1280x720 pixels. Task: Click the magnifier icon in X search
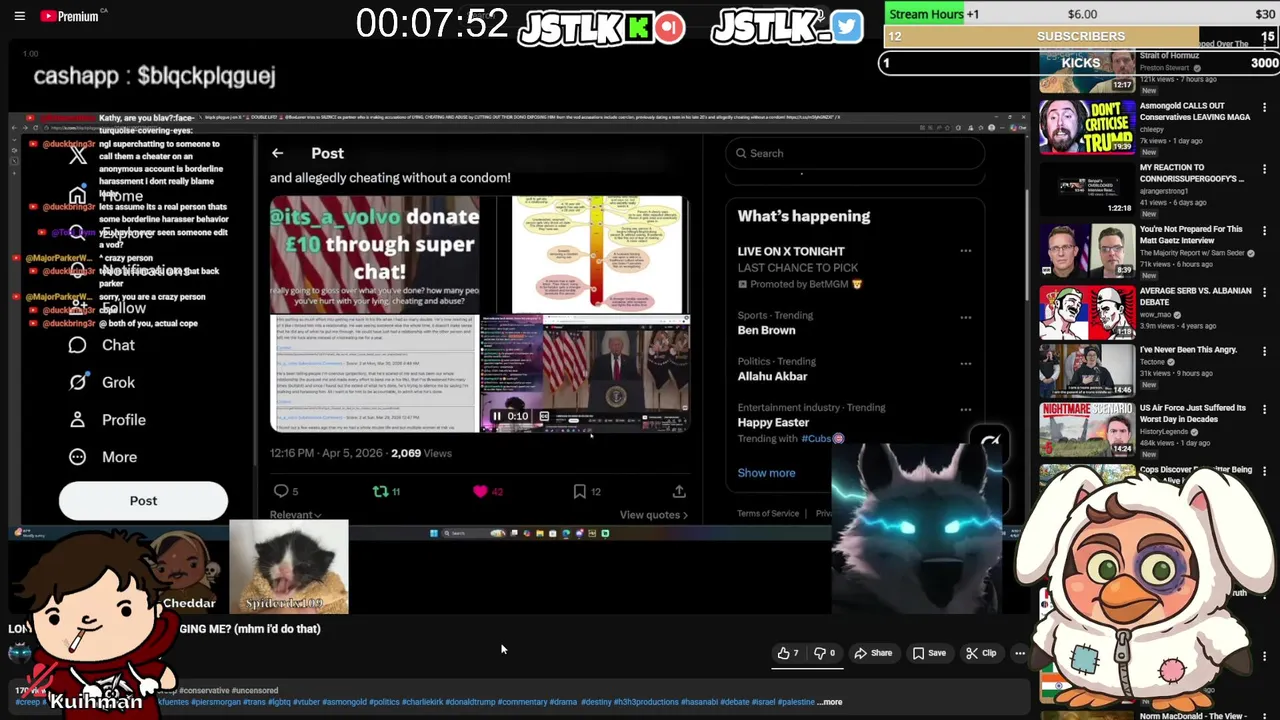[741, 153]
